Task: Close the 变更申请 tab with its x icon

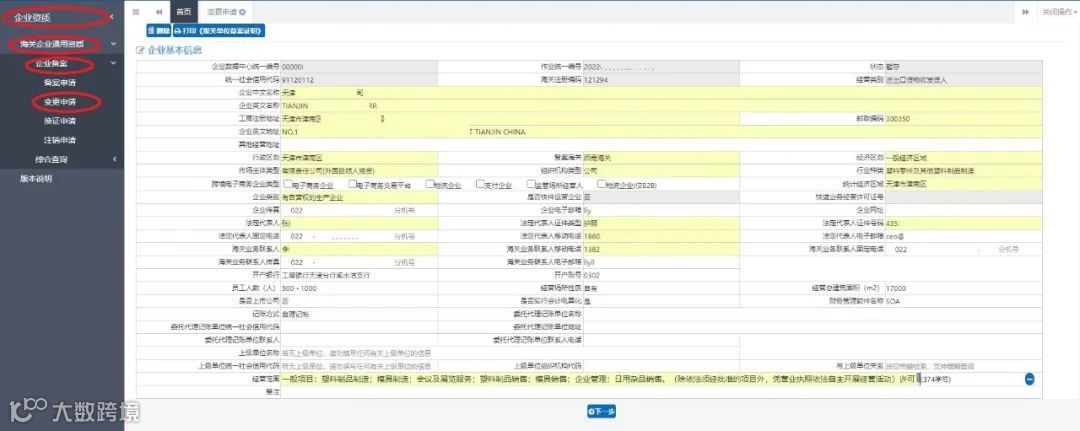Action: click(x=242, y=12)
